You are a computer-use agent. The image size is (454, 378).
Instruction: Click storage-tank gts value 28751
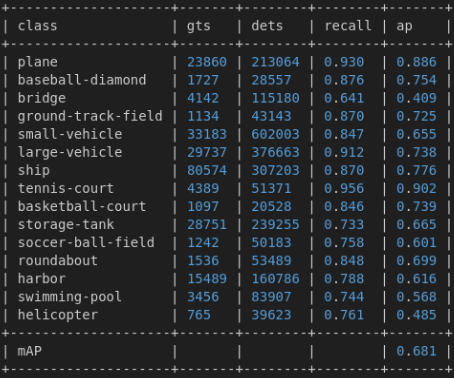pos(207,224)
